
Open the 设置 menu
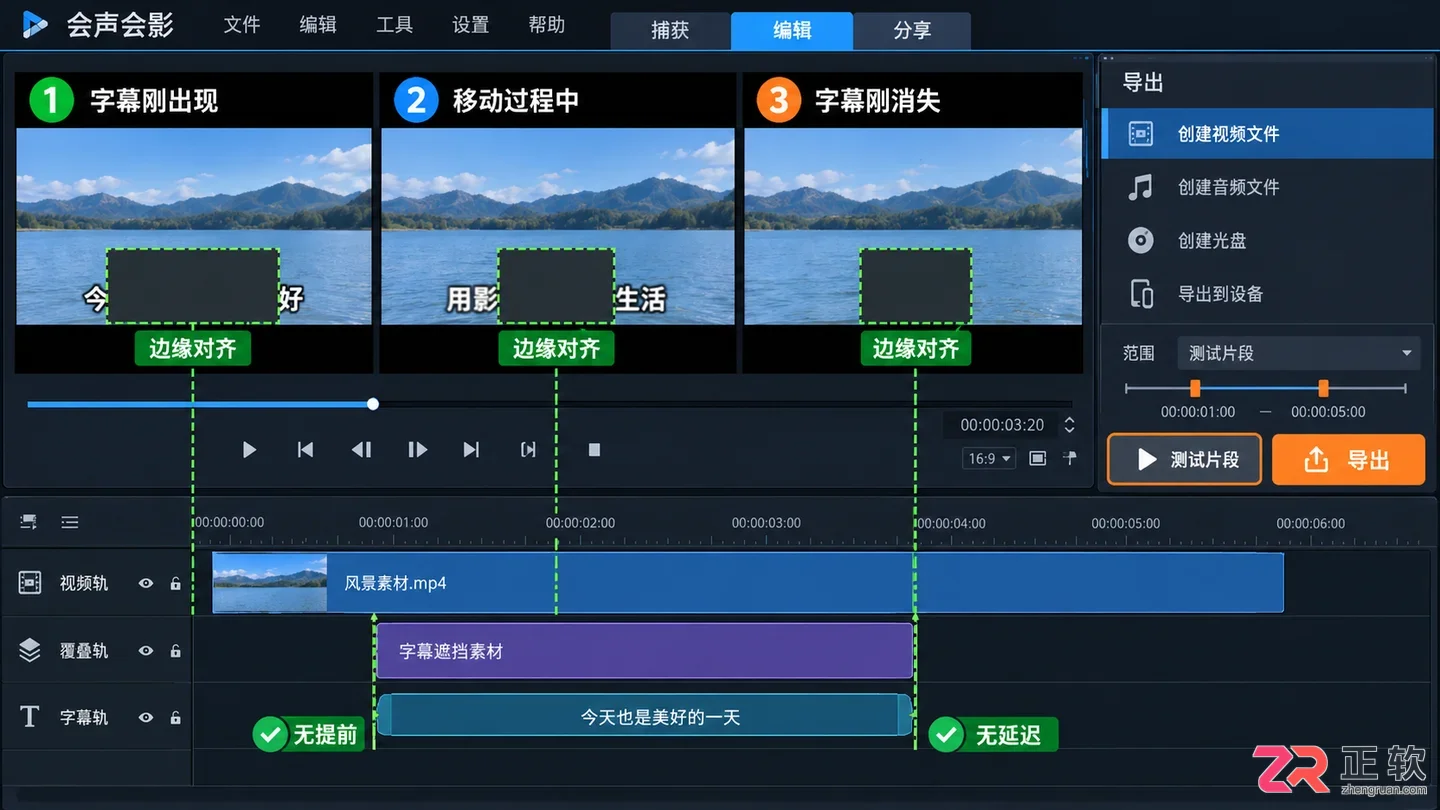point(470,25)
